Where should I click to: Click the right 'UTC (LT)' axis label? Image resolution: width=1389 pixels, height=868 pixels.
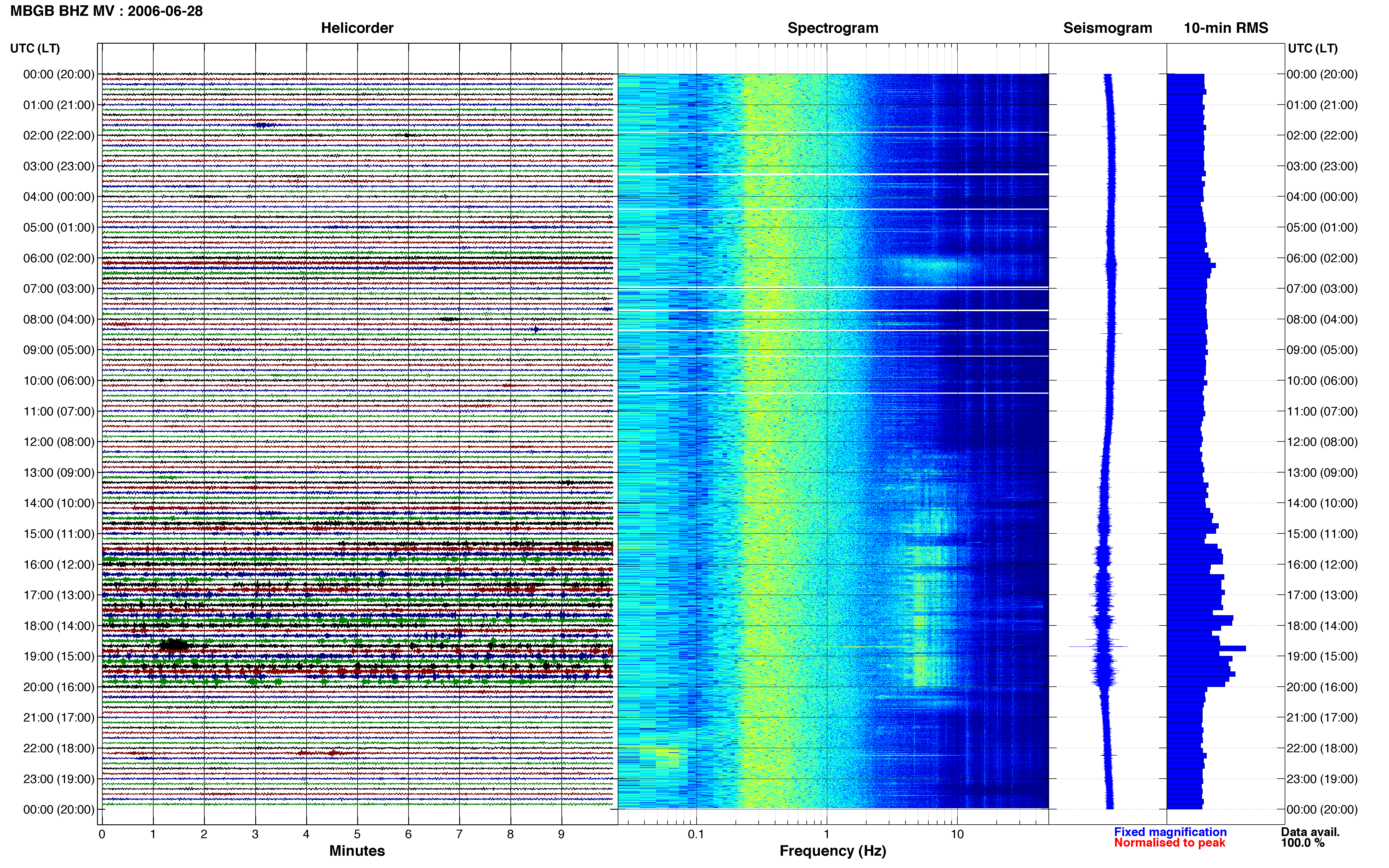point(1312,48)
